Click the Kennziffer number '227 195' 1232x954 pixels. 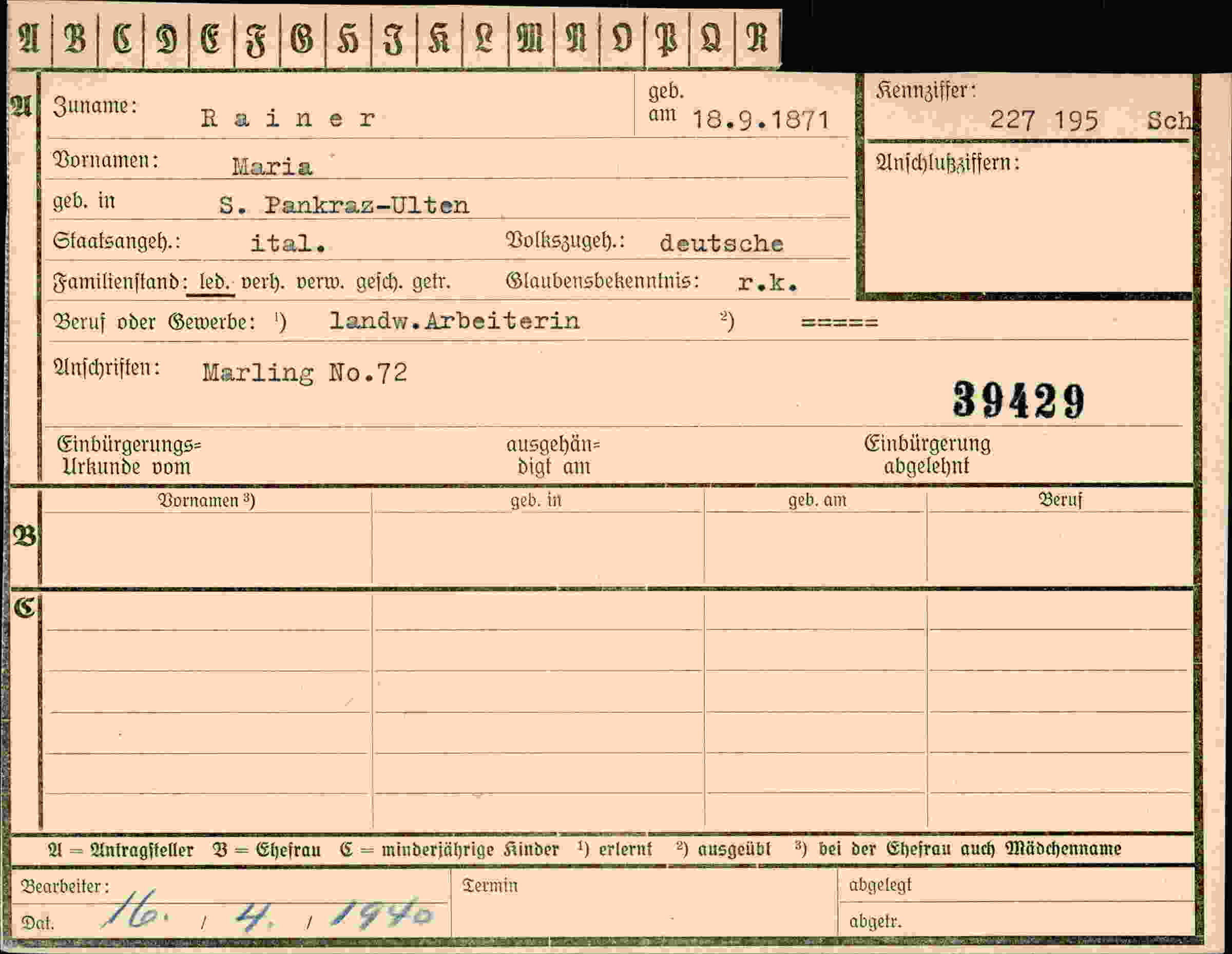[1044, 120]
